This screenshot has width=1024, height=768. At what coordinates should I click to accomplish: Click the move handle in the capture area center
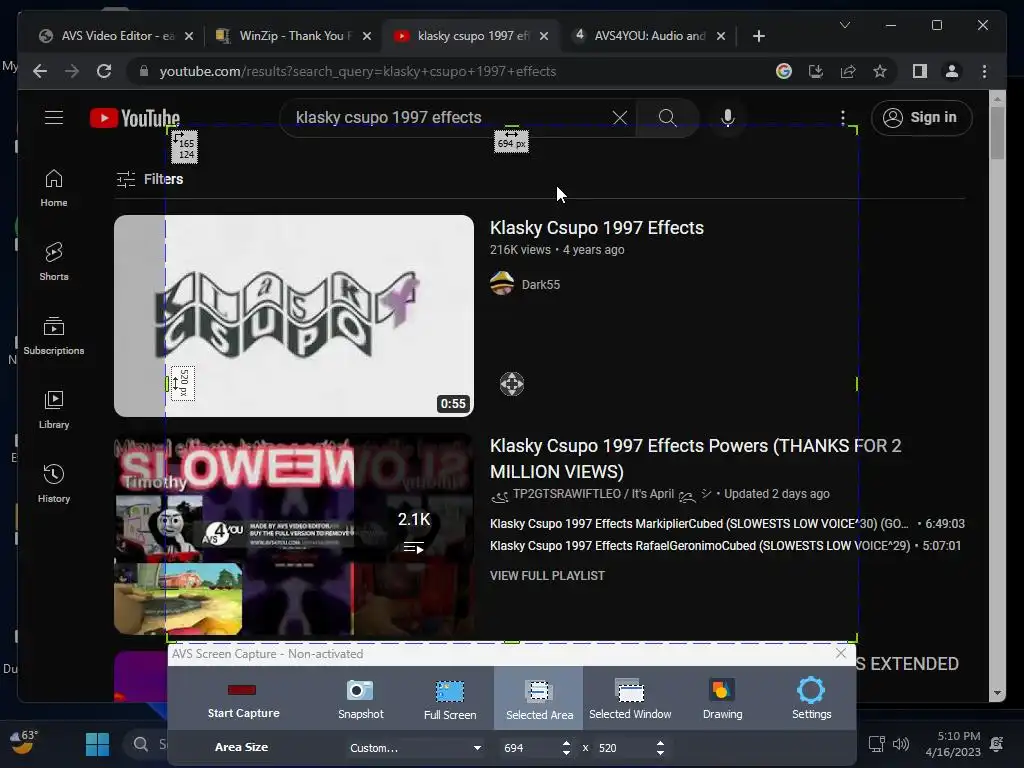[x=512, y=384]
